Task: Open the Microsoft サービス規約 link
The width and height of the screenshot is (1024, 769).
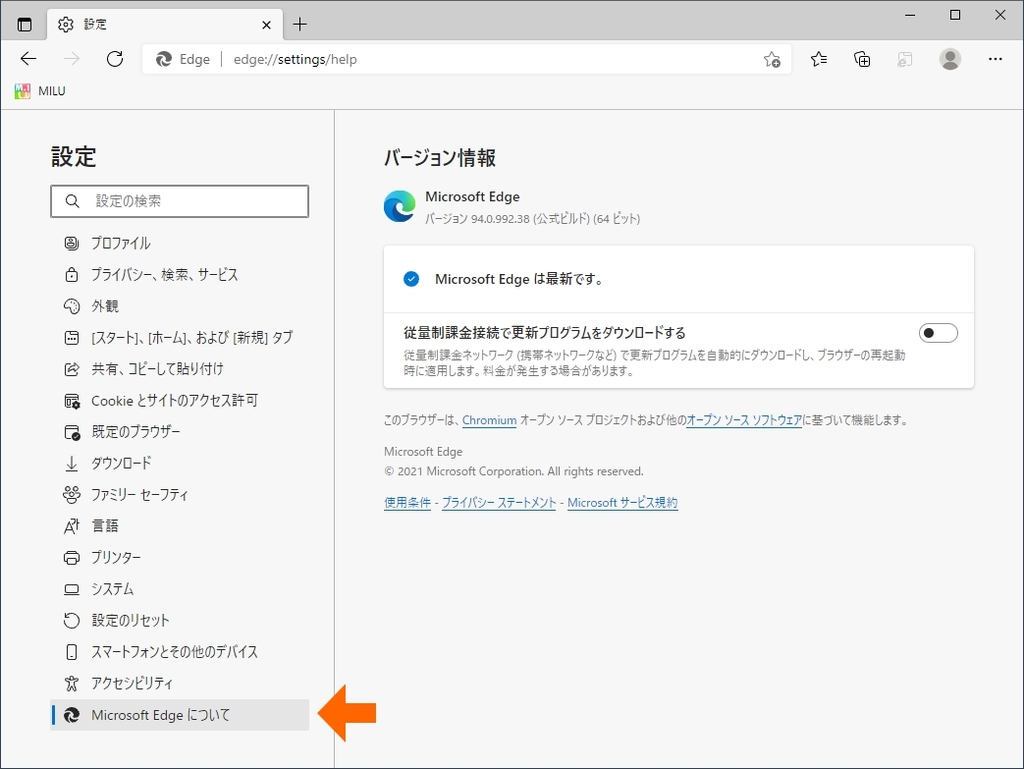Action: point(622,503)
